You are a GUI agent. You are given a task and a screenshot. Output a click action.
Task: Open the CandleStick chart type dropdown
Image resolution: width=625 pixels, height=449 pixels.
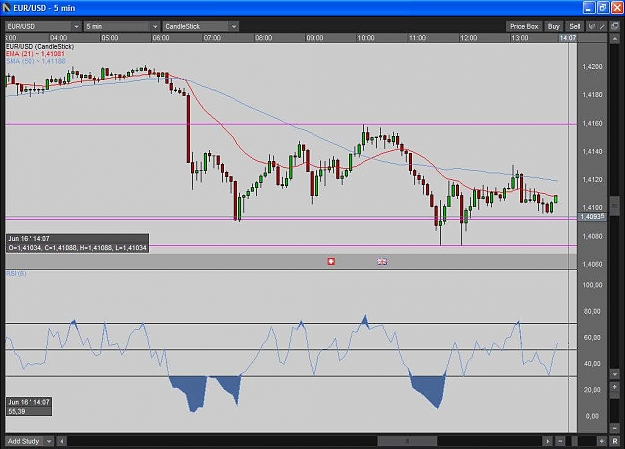click(x=200, y=26)
